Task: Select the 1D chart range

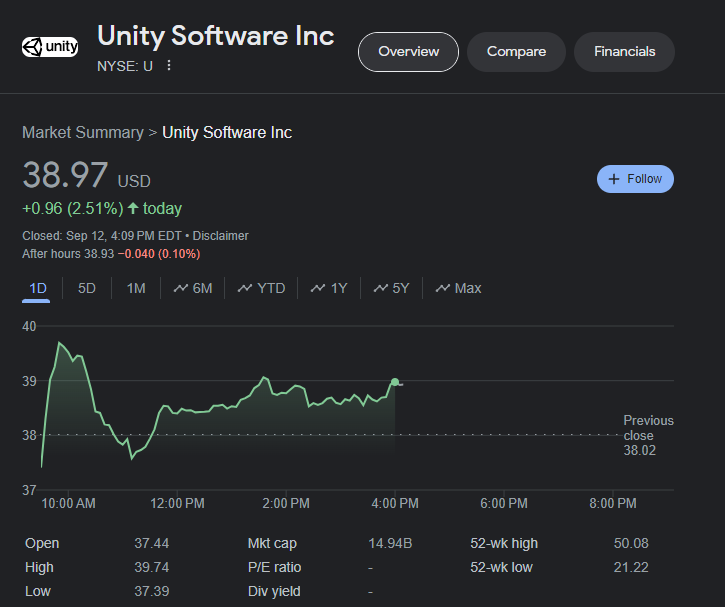Action: 37,288
